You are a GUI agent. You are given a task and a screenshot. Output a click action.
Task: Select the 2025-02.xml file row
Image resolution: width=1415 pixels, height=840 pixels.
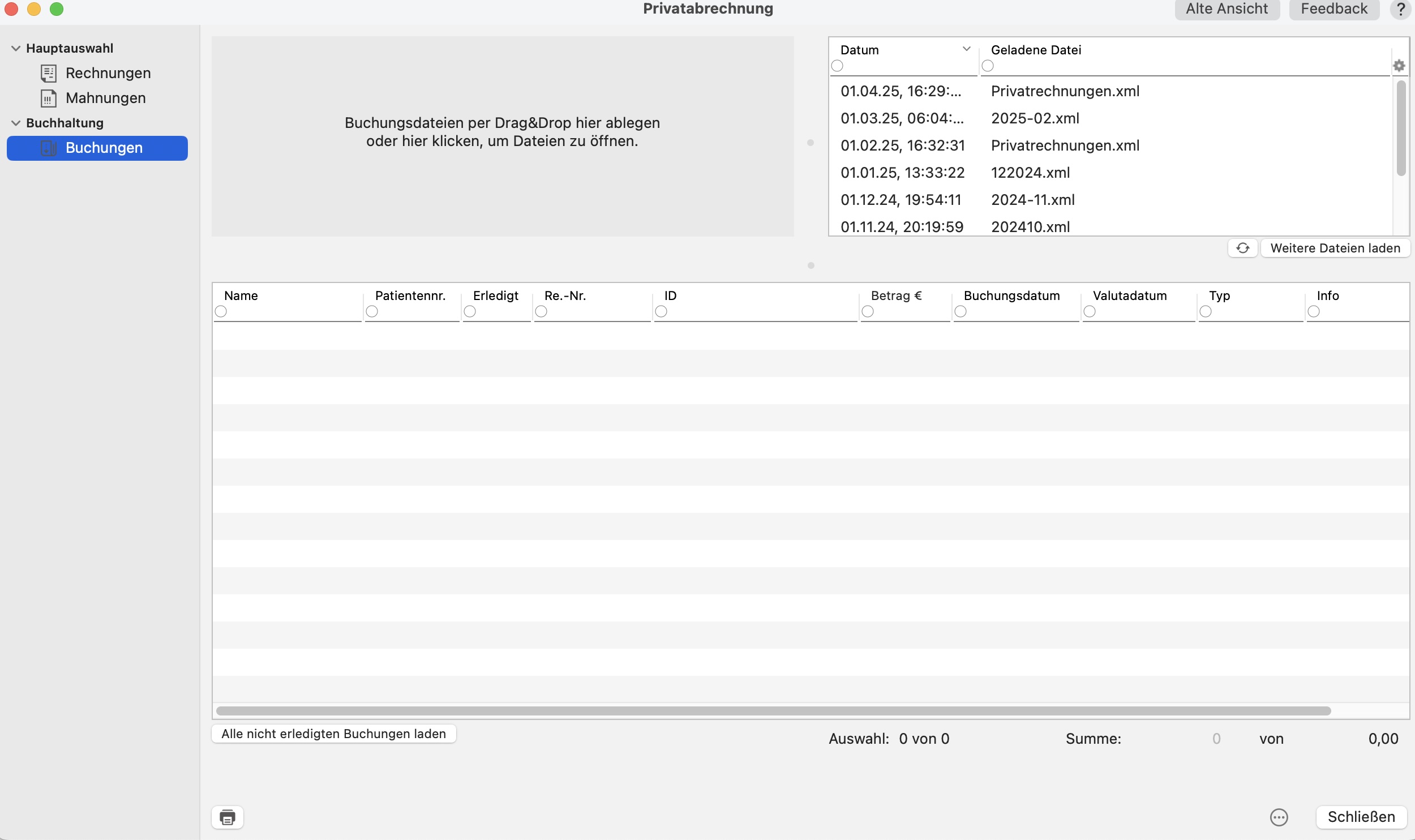click(x=1109, y=118)
